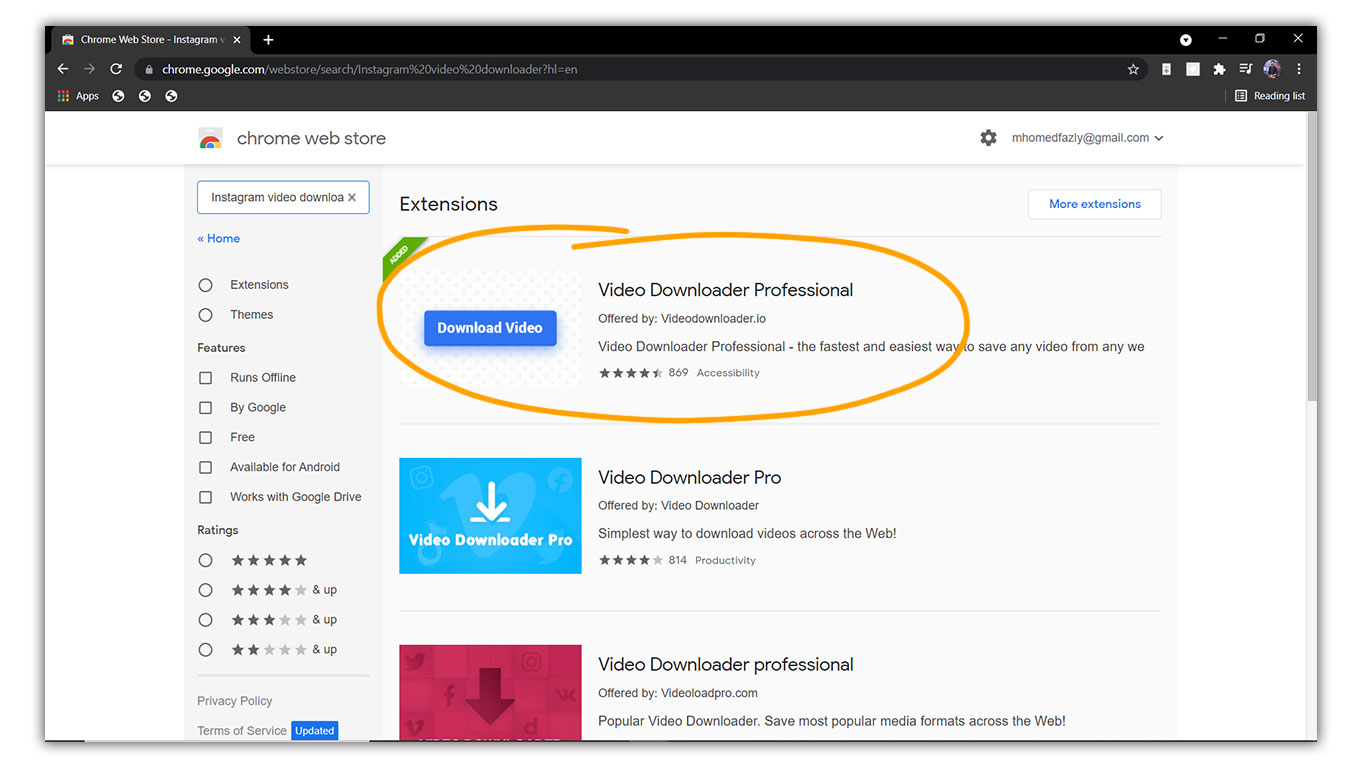
Task: Click the Accessibility category label
Action: [x=728, y=373]
